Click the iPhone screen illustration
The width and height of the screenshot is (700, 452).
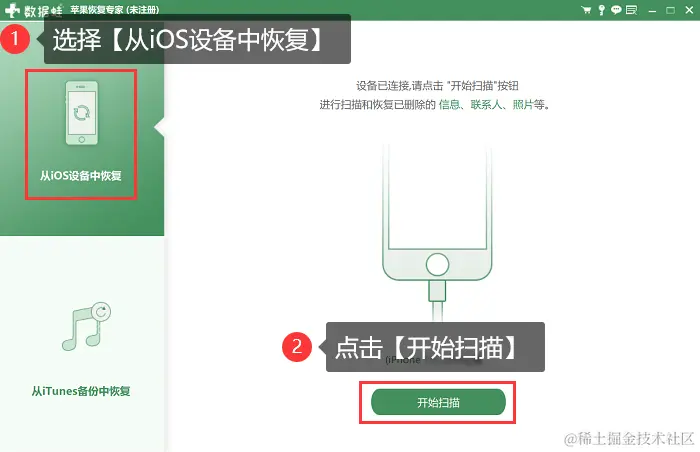[437, 197]
